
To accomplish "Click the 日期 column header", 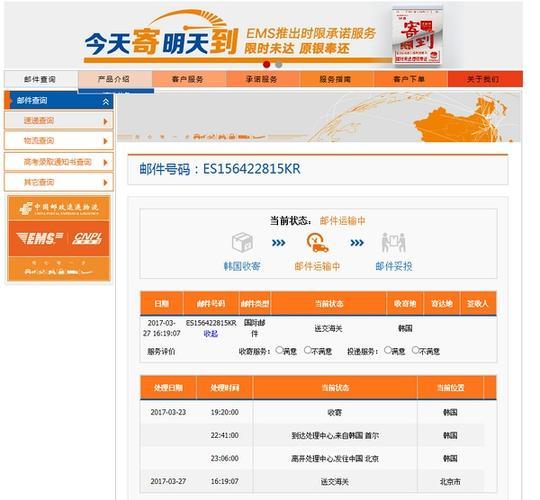I will tap(162, 303).
